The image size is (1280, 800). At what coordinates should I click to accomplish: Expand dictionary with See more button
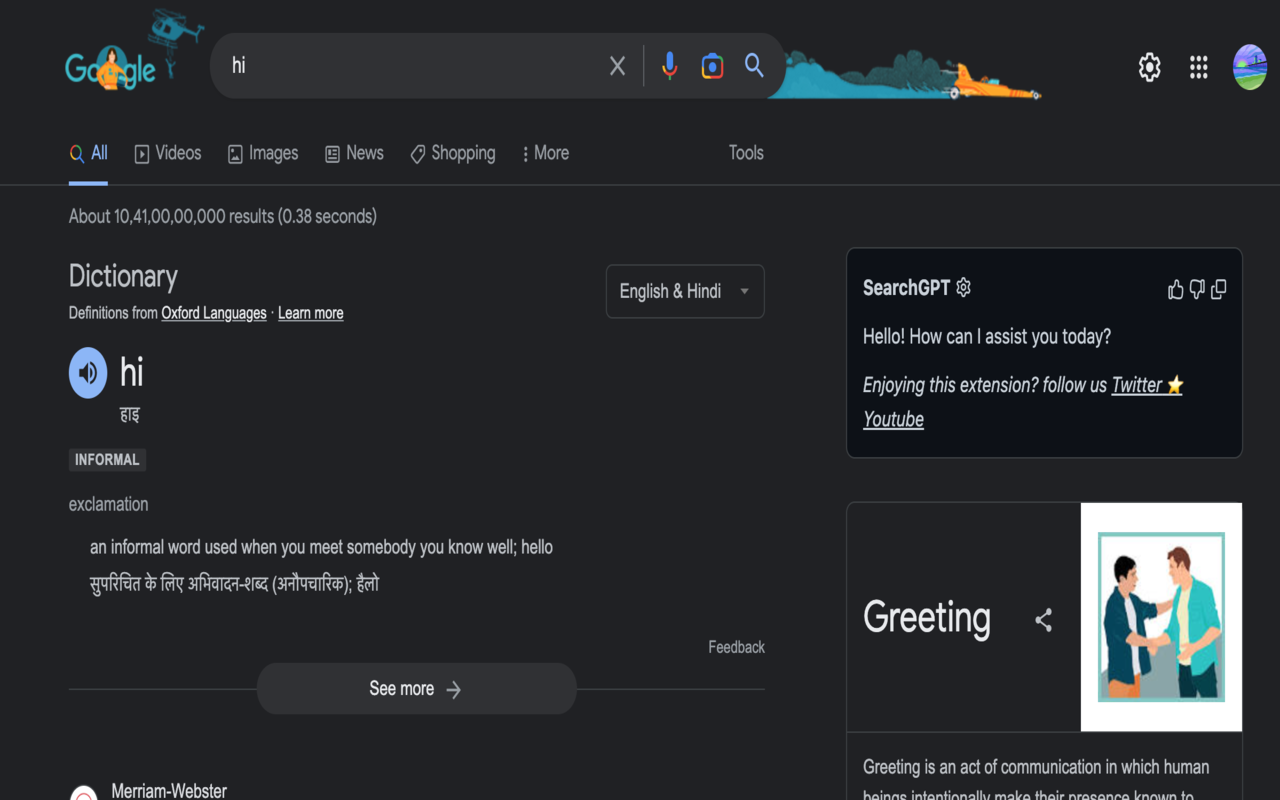pyautogui.click(x=416, y=689)
